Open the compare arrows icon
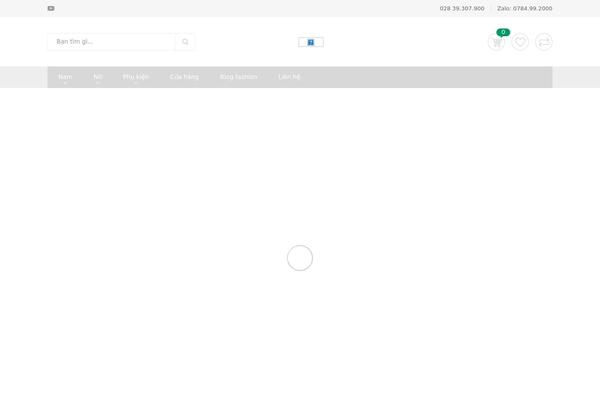Screen dimensions: 600x400 [544, 42]
